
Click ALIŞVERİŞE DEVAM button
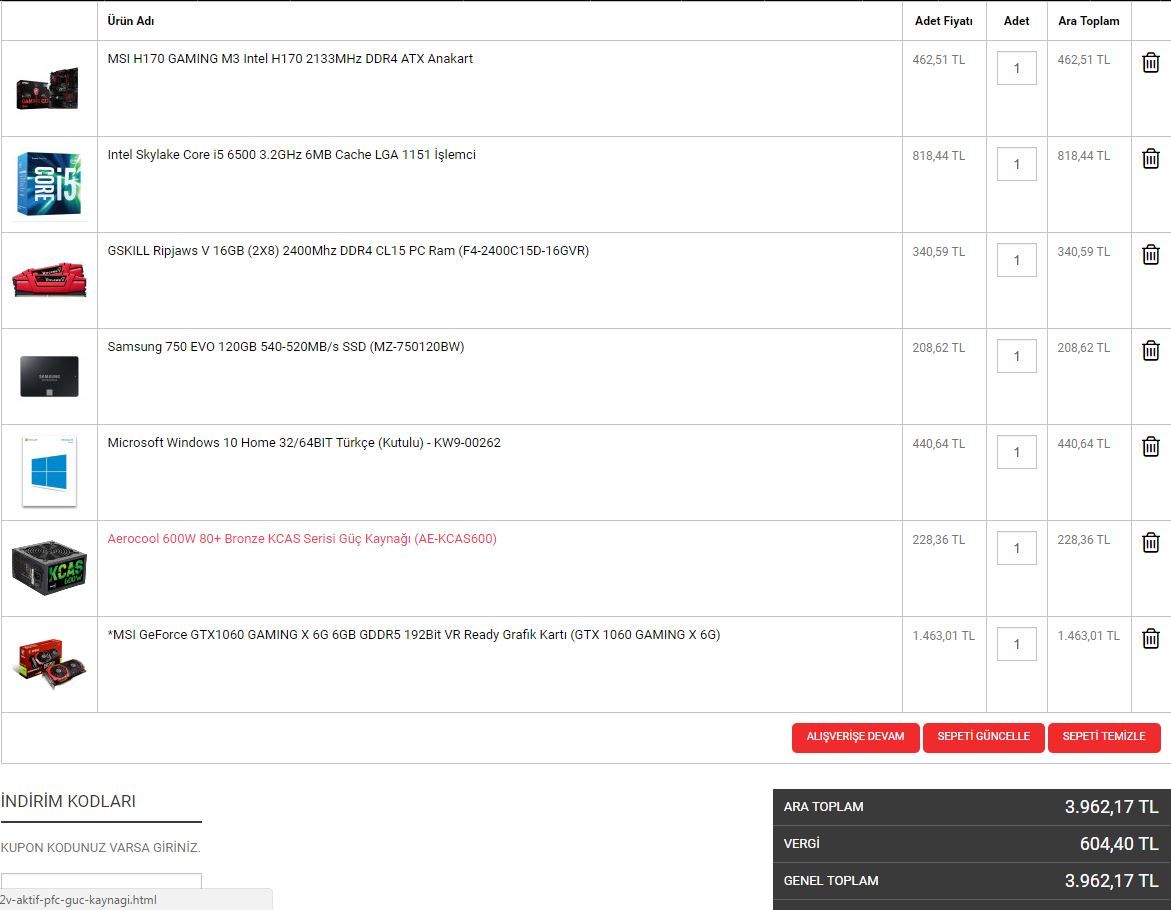click(855, 738)
